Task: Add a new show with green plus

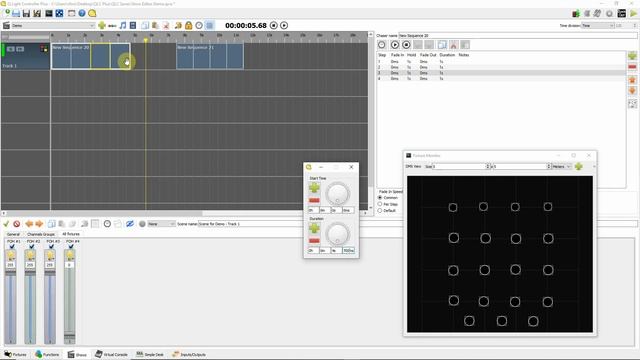Action: [102, 25]
